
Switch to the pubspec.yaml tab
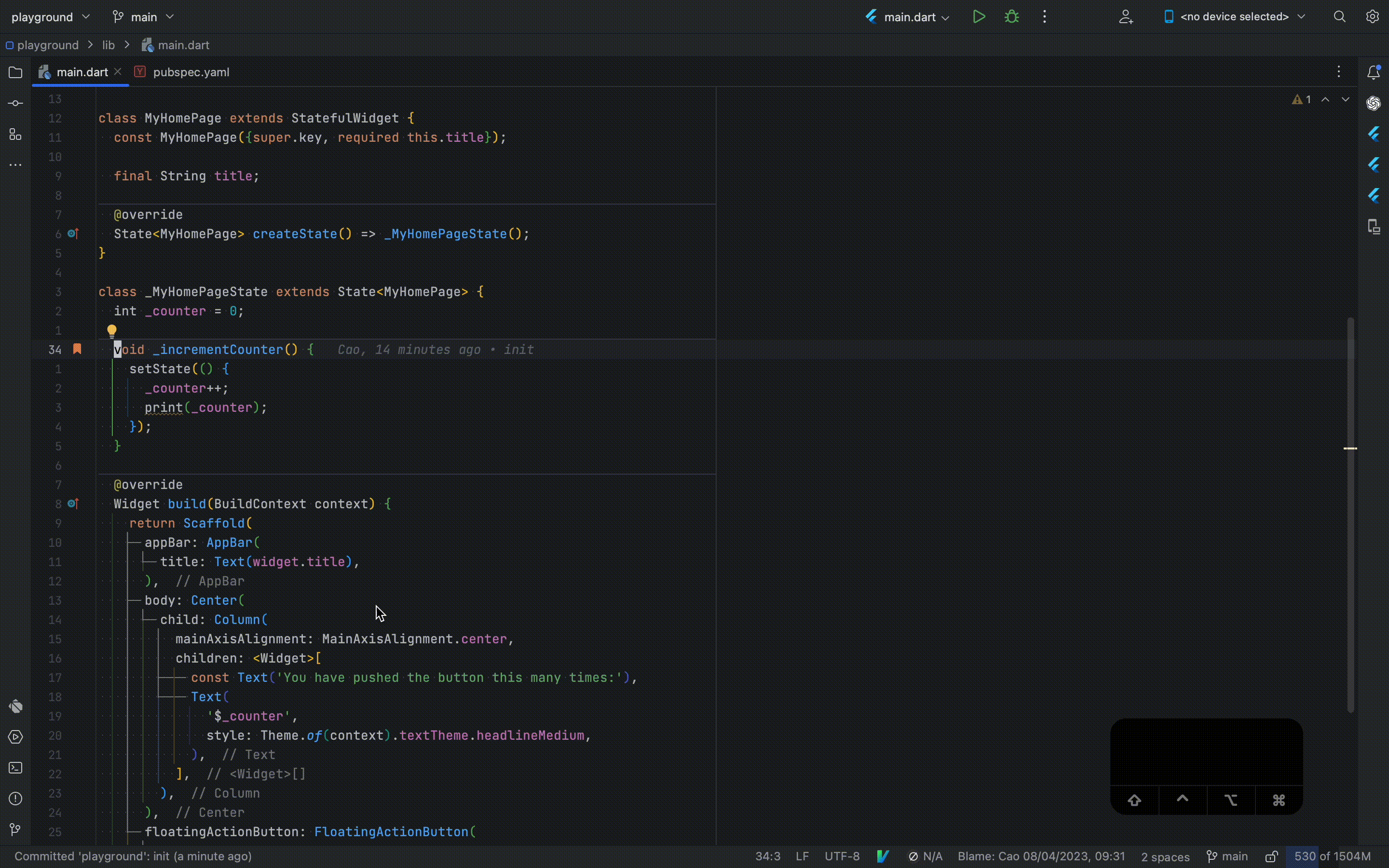[191, 72]
